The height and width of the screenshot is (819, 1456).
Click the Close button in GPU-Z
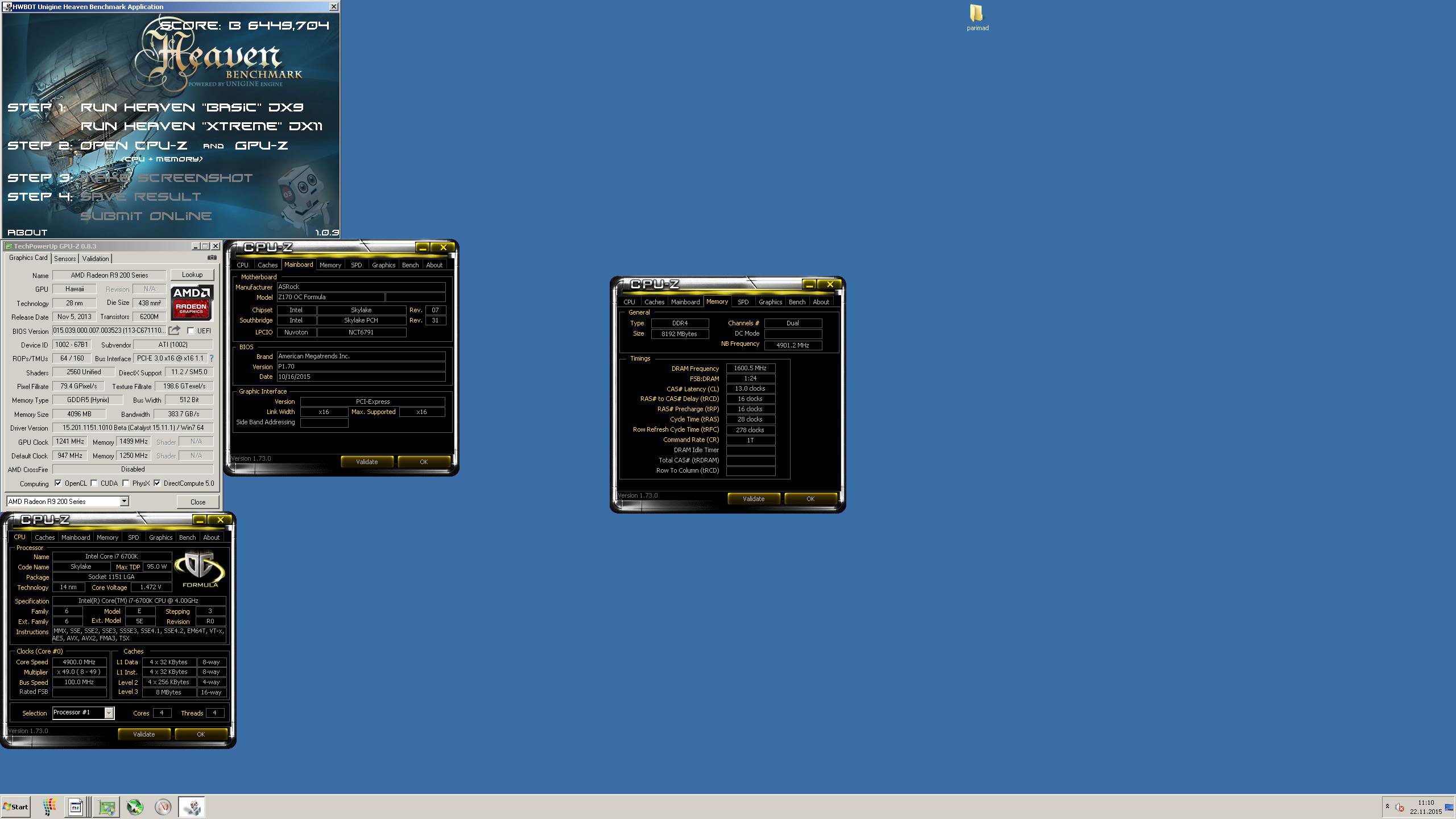(198, 502)
